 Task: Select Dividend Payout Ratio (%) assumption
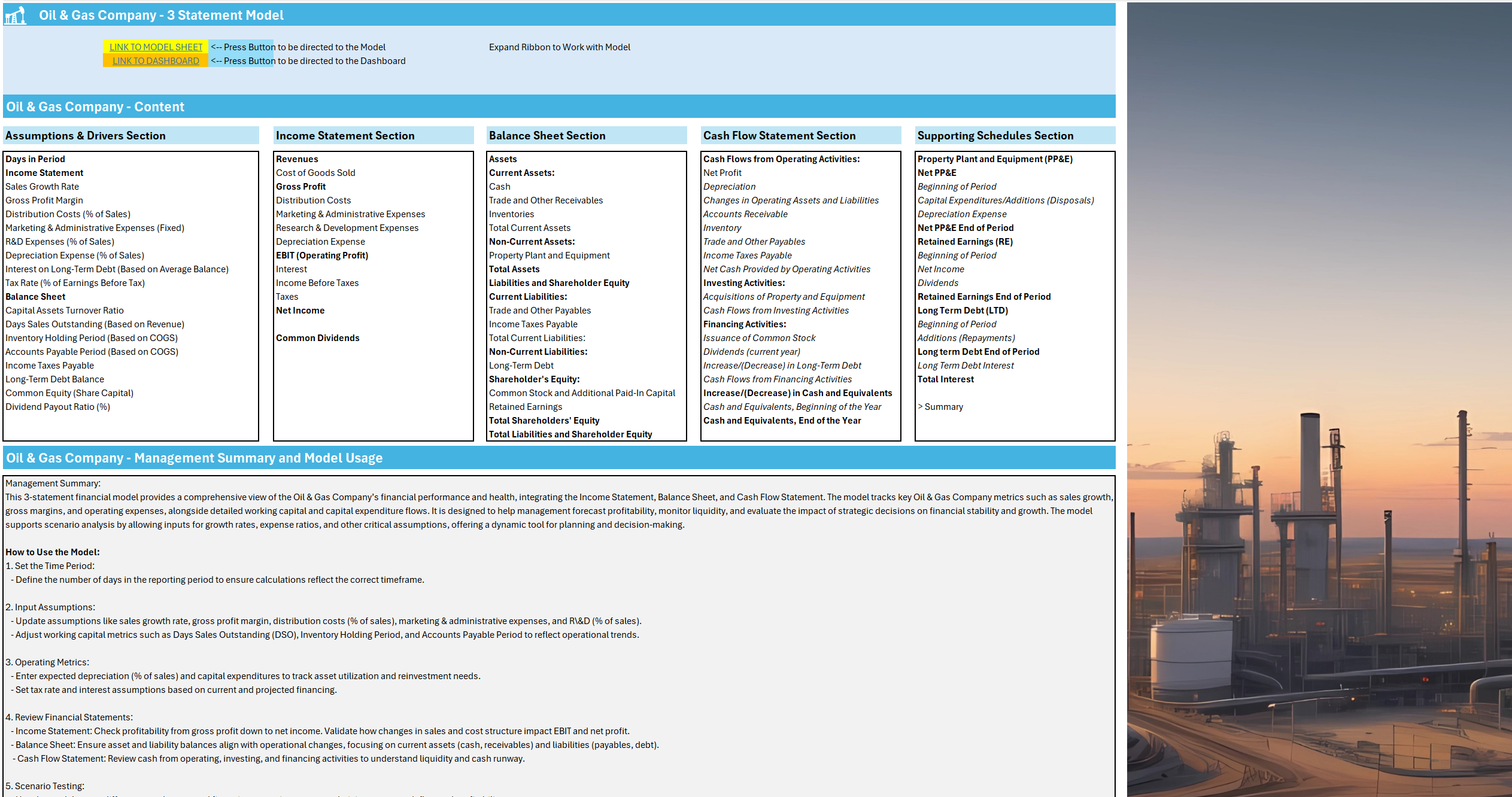pos(57,406)
